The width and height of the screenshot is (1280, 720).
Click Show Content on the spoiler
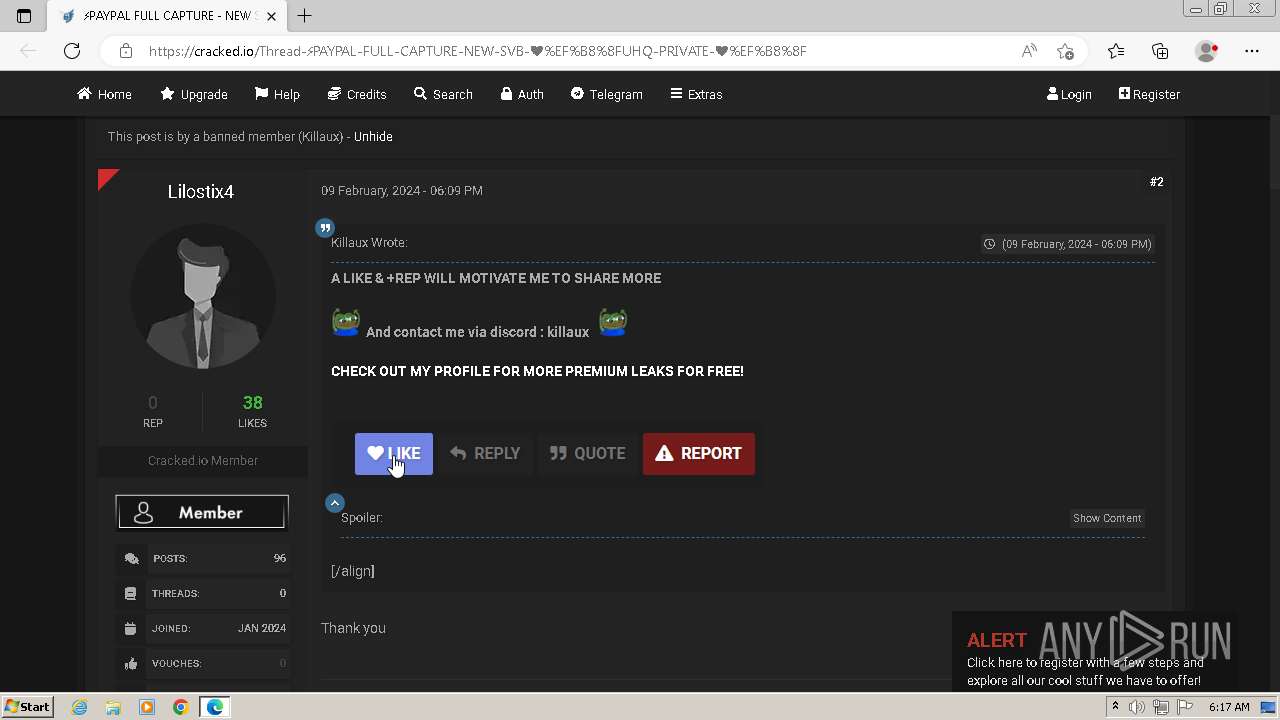click(x=1107, y=518)
